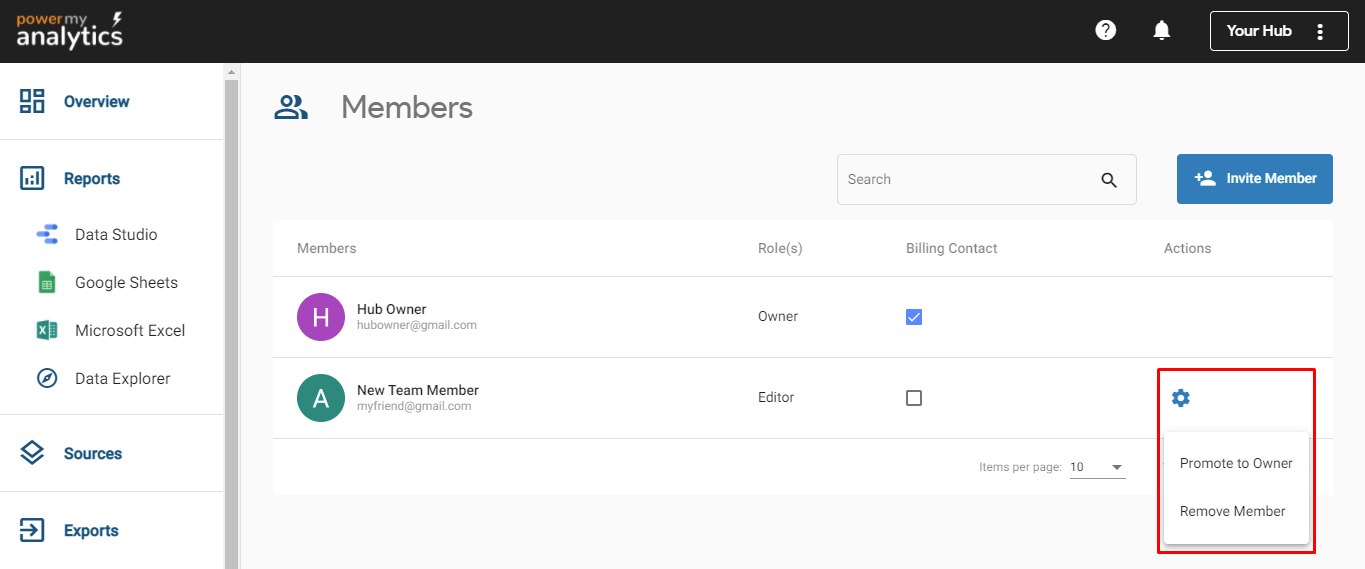Open the items per page dropdown
The width and height of the screenshot is (1365, 569).
point(1097,467)
